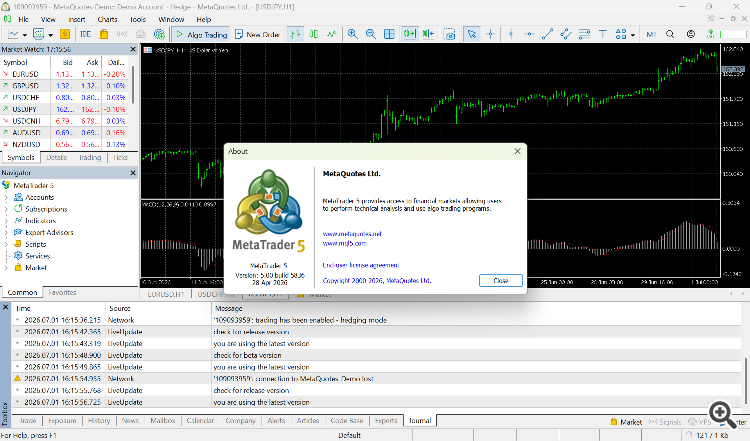Expand the Accounts node in Navigator

[6, 197]
